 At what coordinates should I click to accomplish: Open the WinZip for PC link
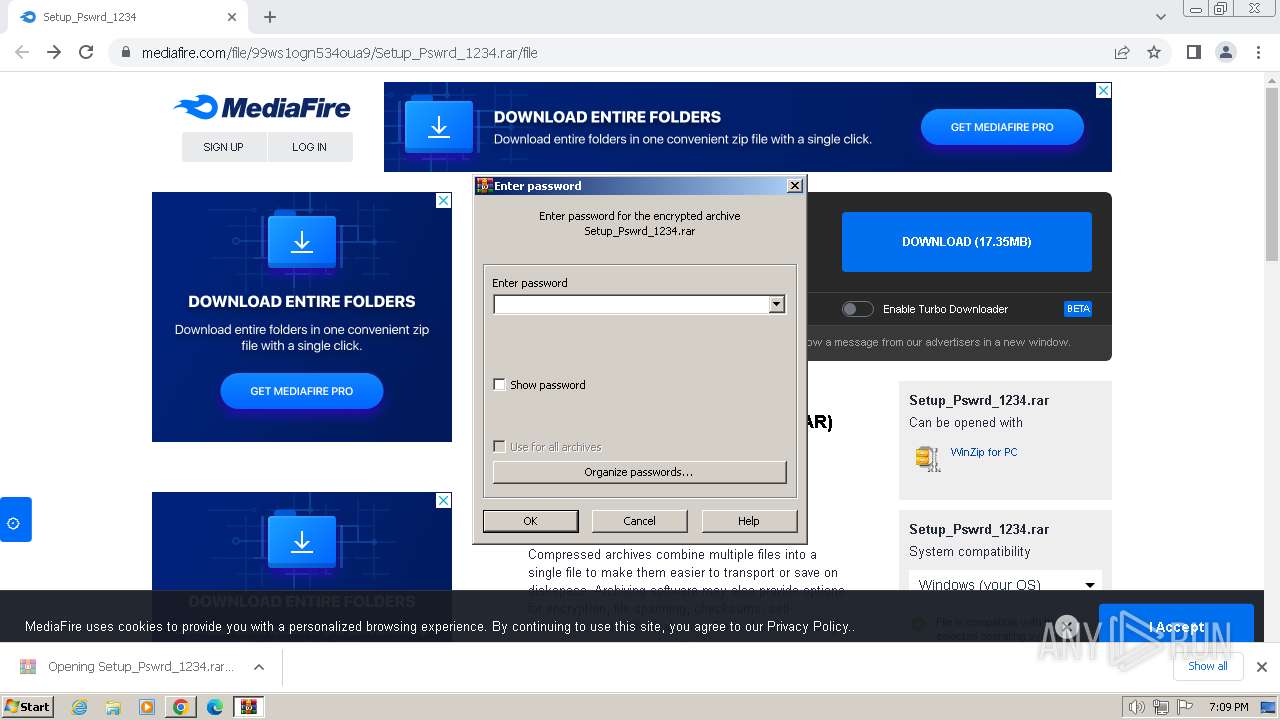click(x=984, y=452)
